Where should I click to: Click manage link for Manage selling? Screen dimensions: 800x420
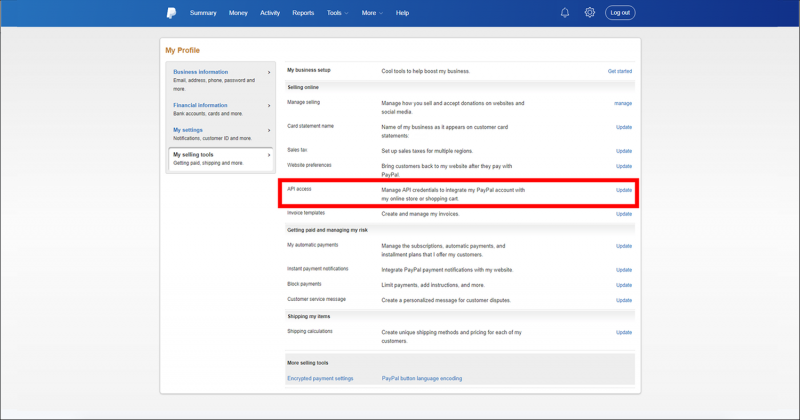(x=622, y=104)
